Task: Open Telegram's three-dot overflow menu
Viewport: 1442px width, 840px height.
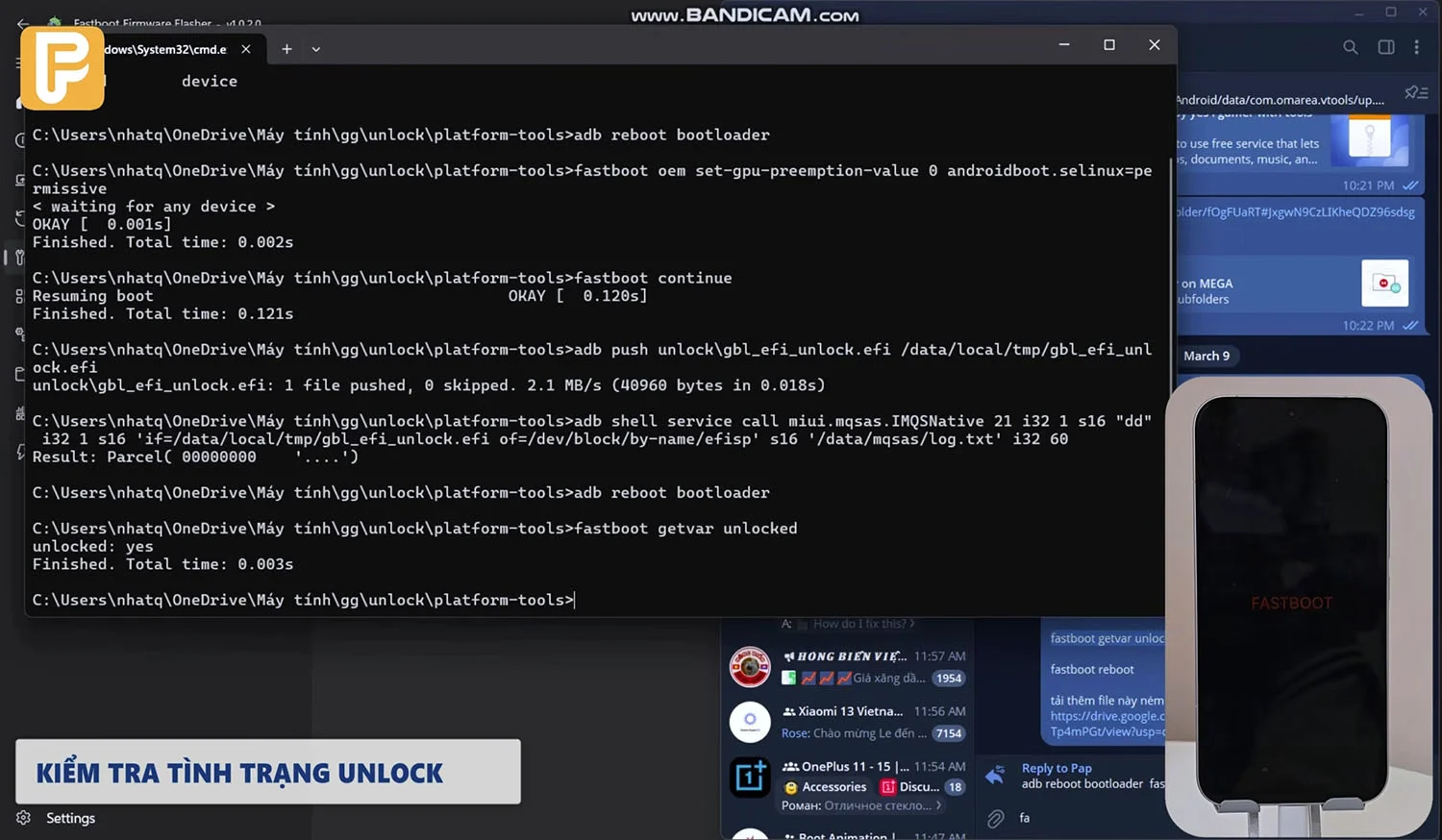Action: click(x=1417, y=47)
